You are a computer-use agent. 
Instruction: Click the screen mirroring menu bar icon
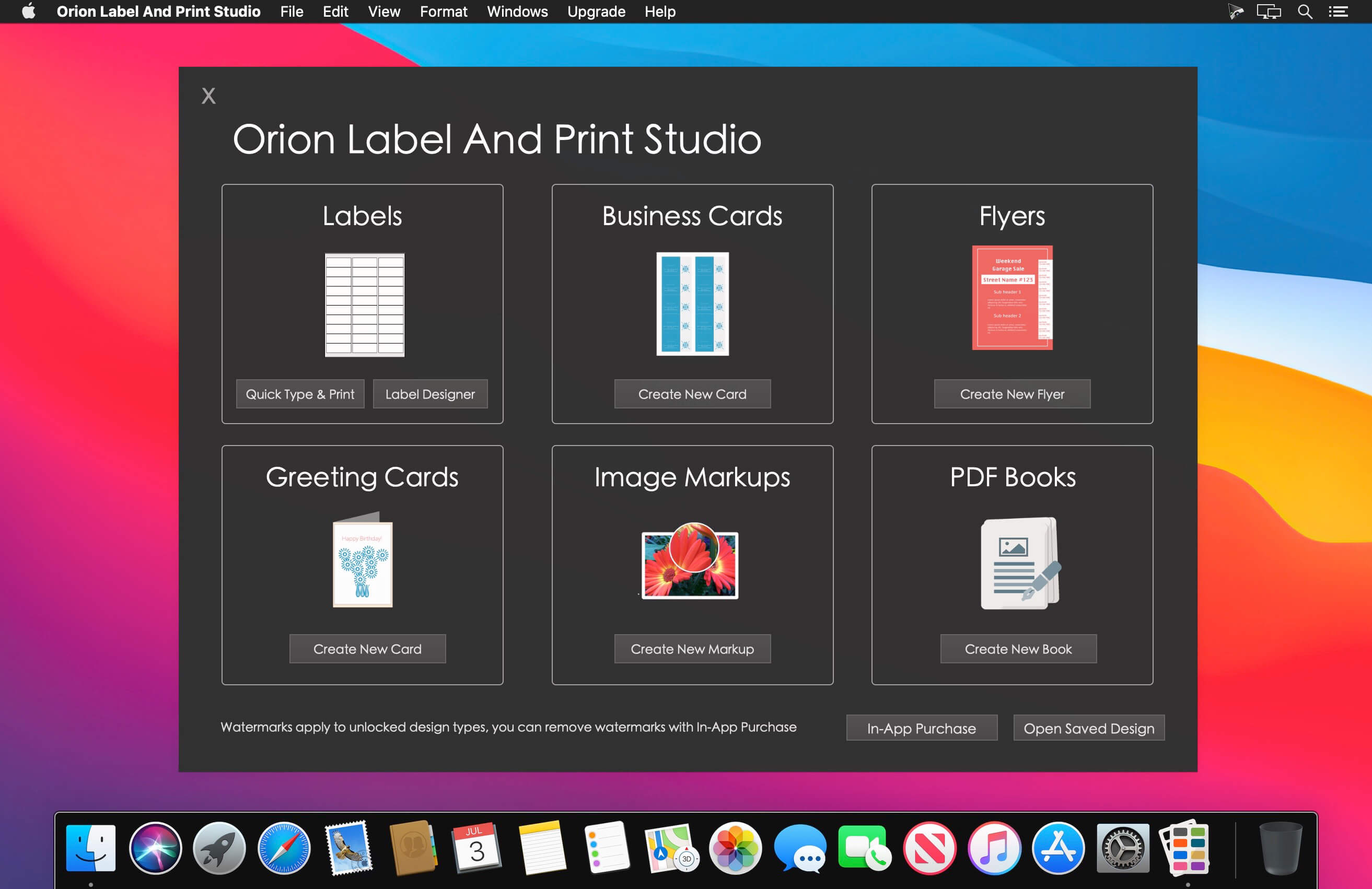(1269, 11)
